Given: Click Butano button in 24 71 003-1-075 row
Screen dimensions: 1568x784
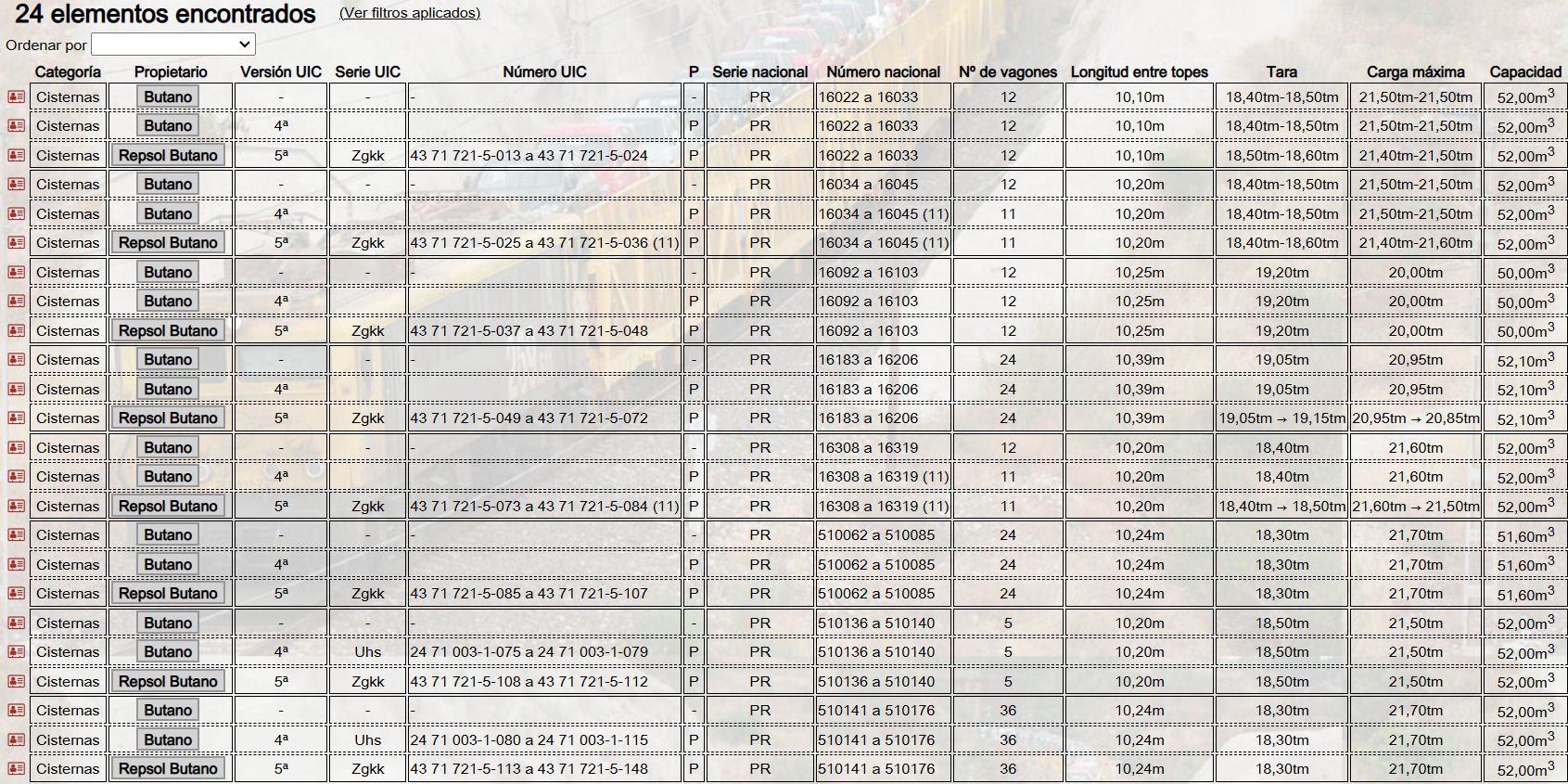Looking at the screenshot, I should pos(168,651).
